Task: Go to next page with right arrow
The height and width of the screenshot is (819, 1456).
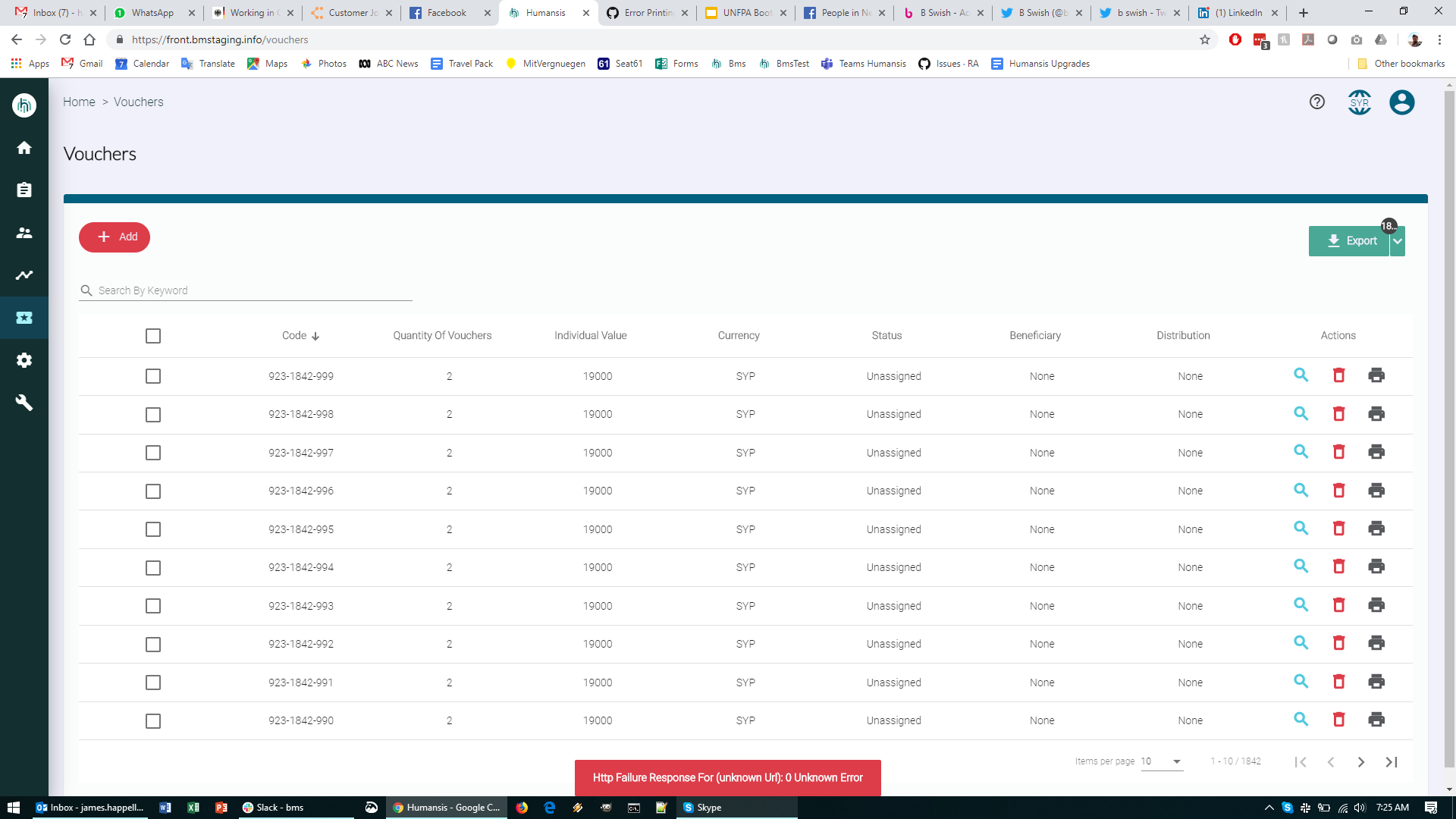Action: click(1361, 762)
